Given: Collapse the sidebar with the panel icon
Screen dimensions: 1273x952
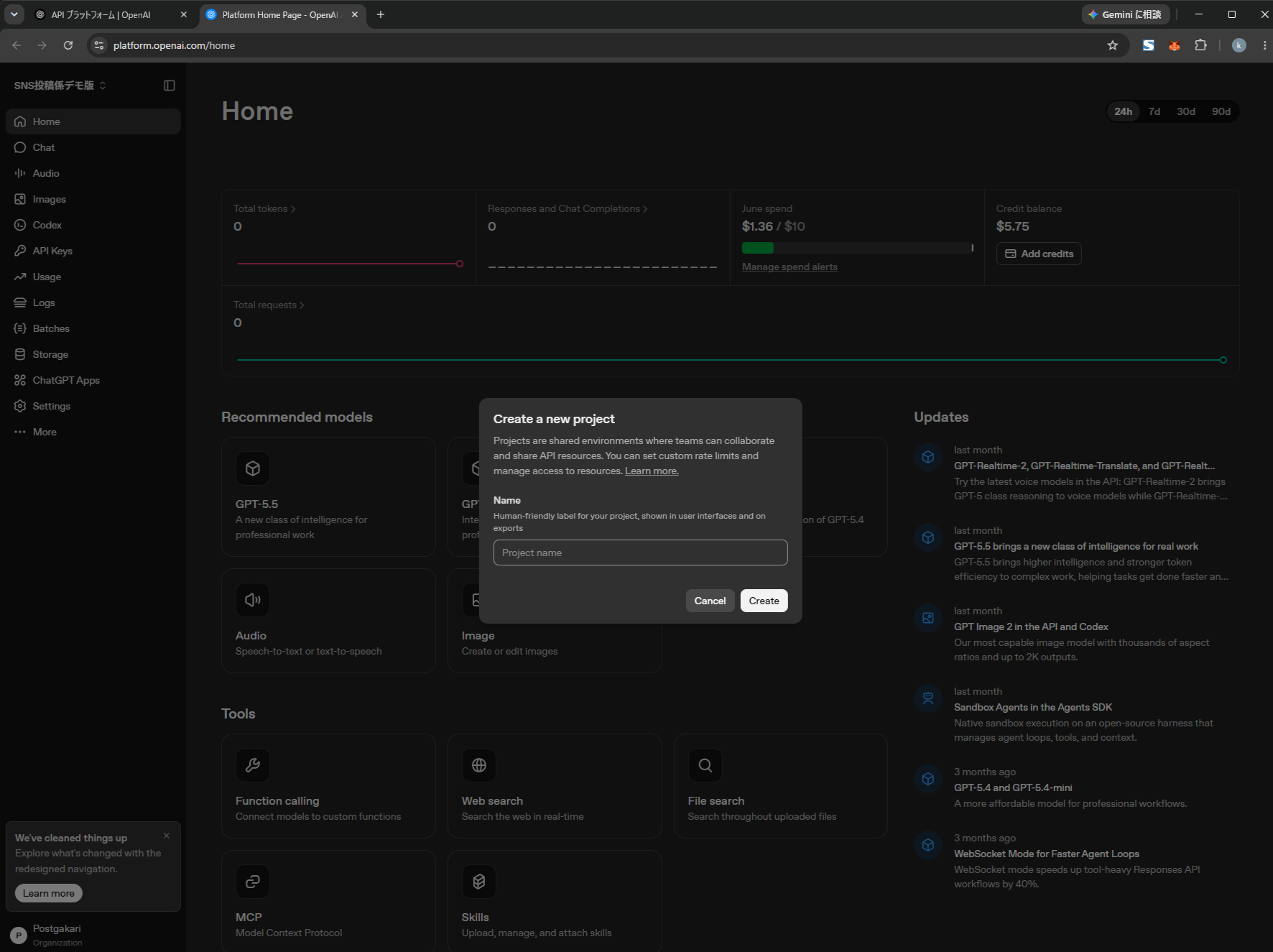Looking at the screenshot, I should [170, 86].
